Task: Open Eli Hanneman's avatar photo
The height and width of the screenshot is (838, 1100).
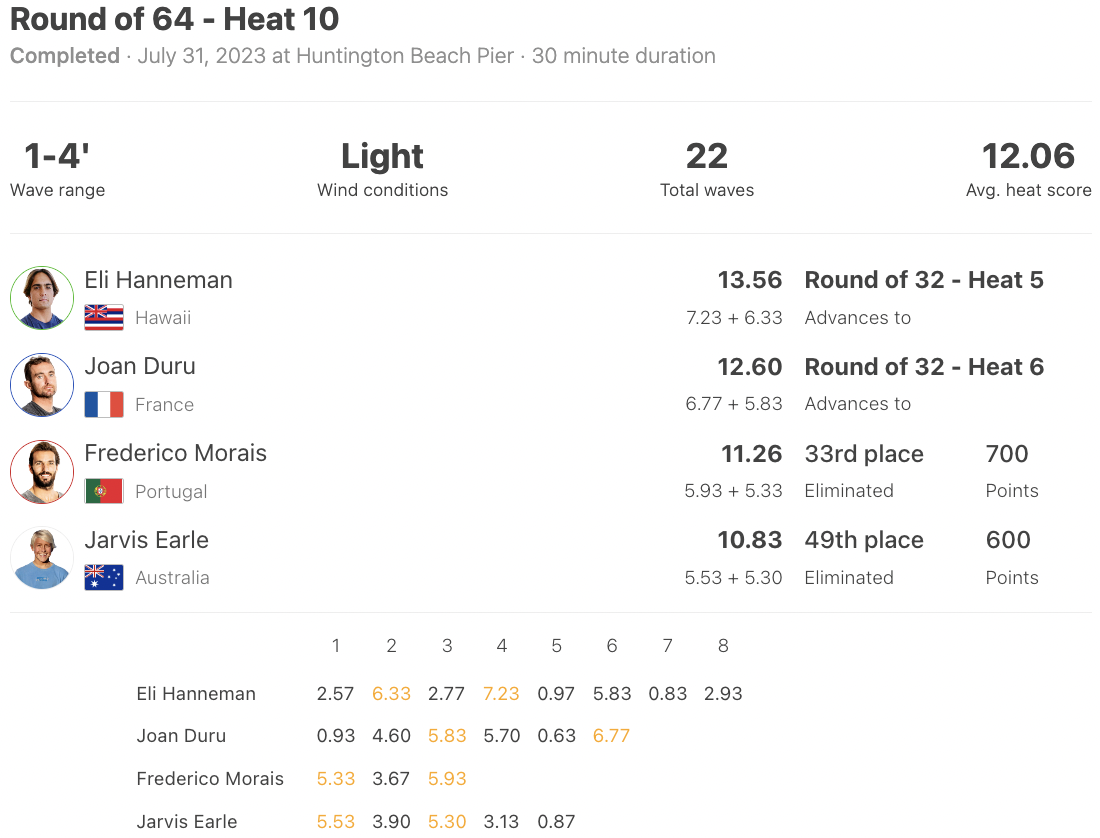Action: coord(42,298)
